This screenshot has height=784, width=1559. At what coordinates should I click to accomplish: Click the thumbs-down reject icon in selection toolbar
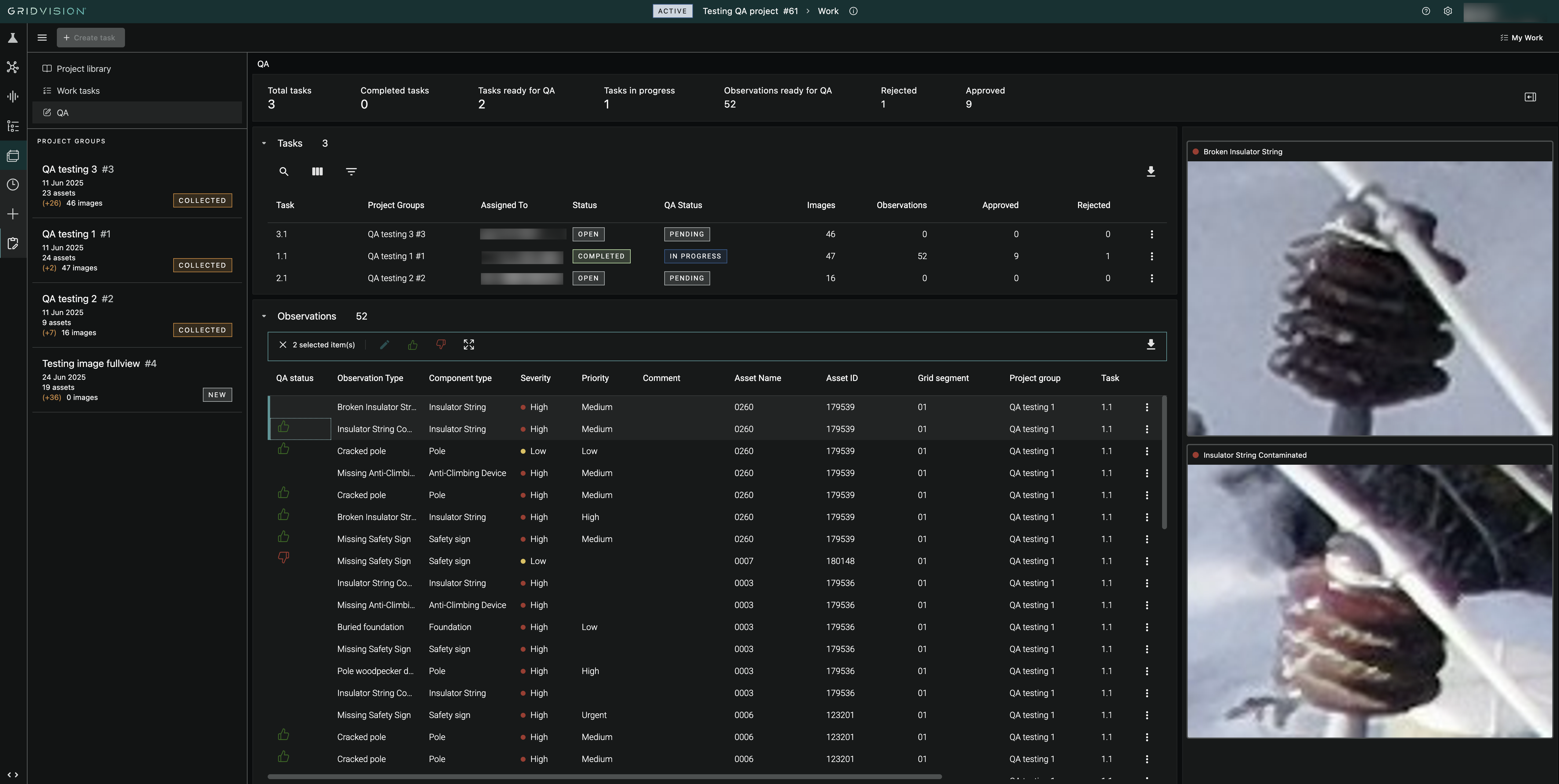pyautogui.click(x=441, y=345)
